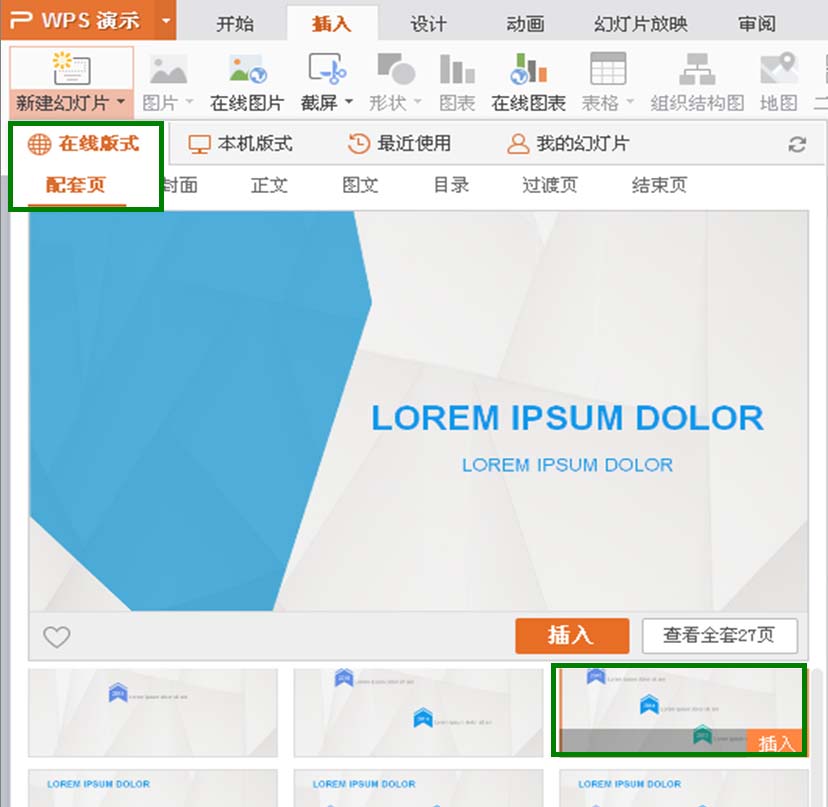This screenshot has width=828, height=807.
Task: Open the WPS 演示 application menu arrow
Action: (167, 20)
